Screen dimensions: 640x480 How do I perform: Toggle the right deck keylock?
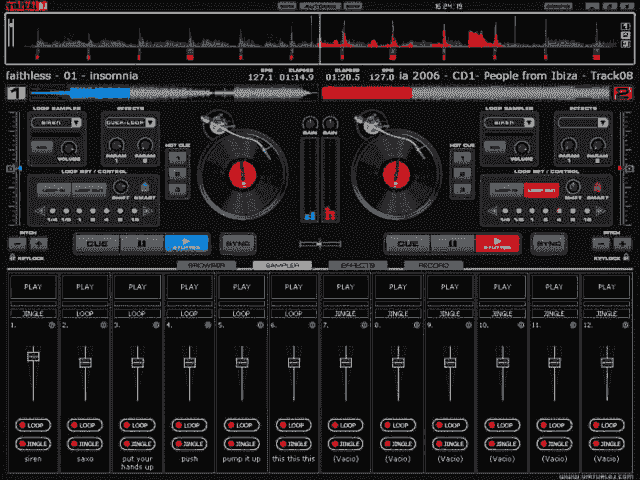(x=611, y=258)
